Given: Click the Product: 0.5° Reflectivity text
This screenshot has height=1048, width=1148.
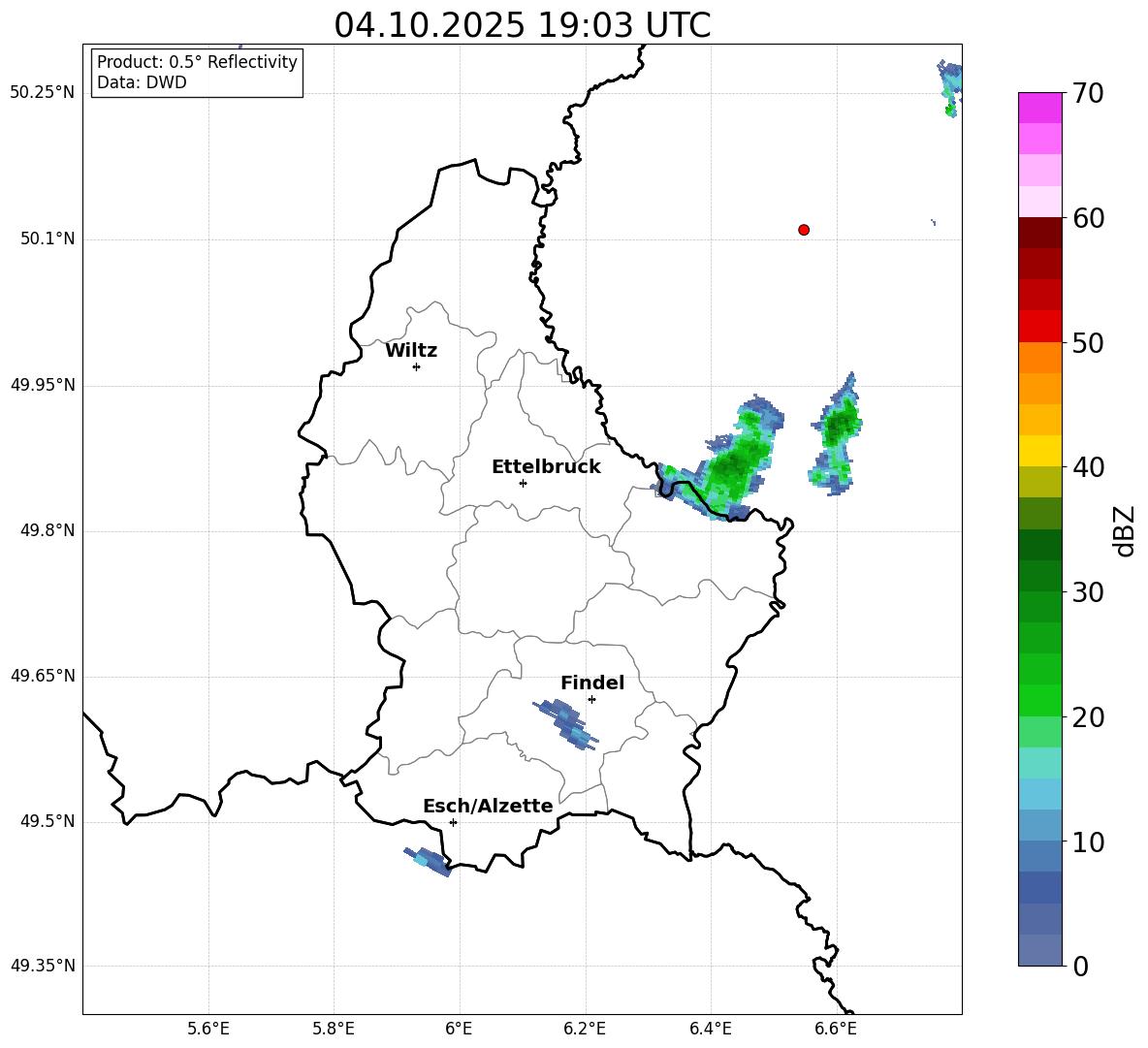Looking at the screenshot, I should tap(197, 62).
